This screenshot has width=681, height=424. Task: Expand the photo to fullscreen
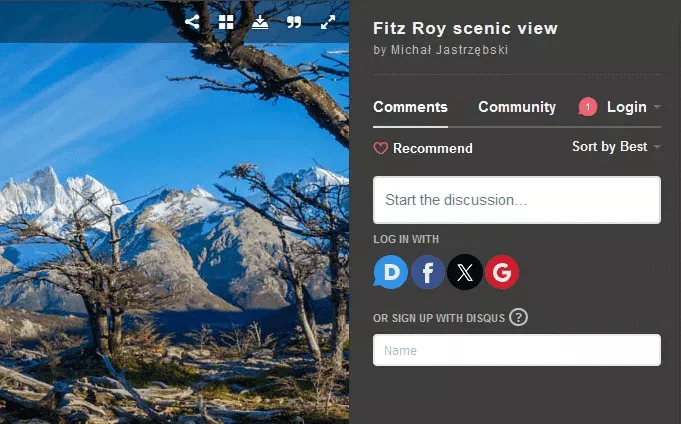328,22
